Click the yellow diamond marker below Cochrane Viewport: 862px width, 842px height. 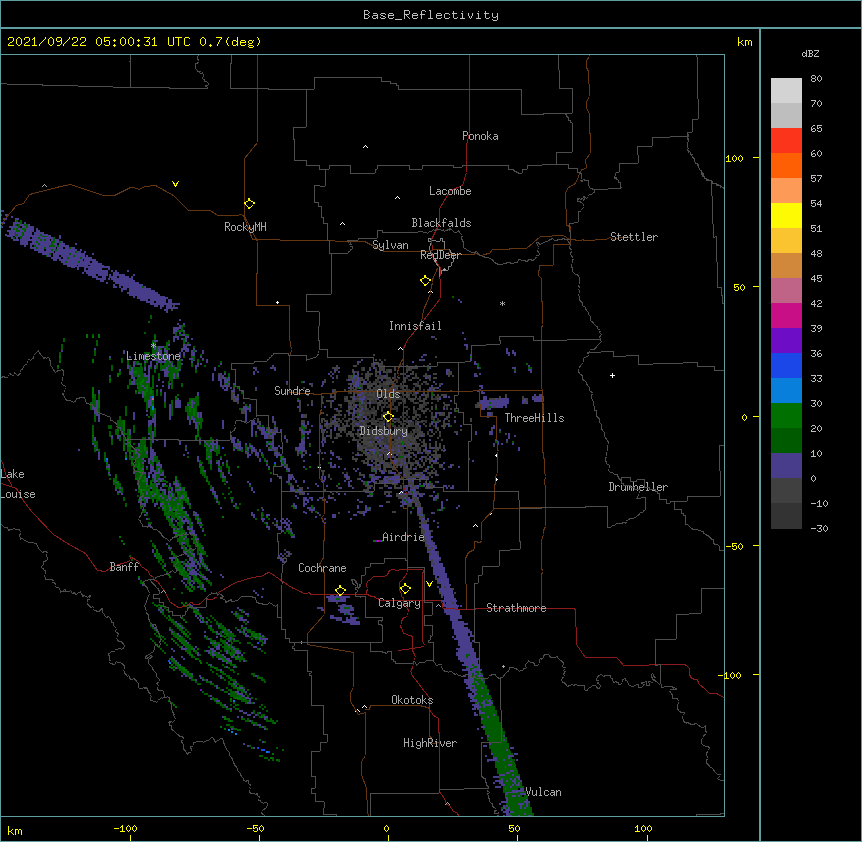340,591
